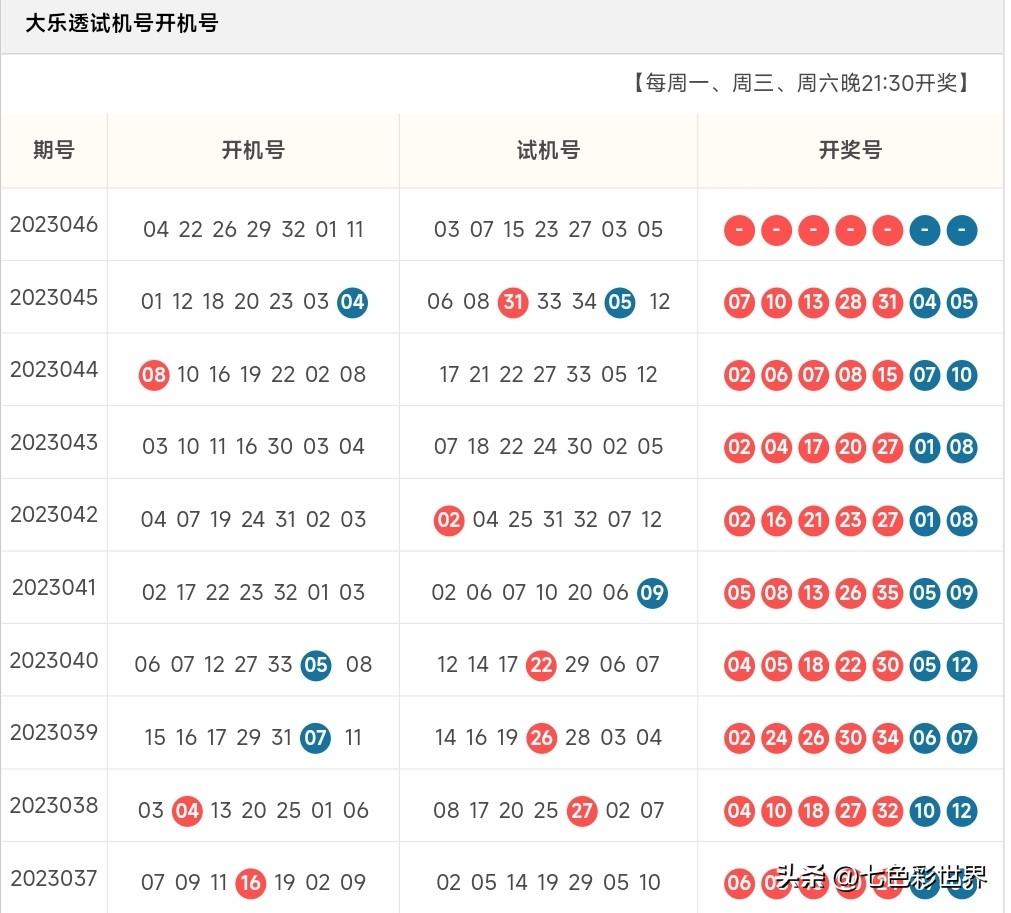Click blue 04 ball in 2023045 开奖号
Screen dimensions: 1011x913
coord(925,302)
